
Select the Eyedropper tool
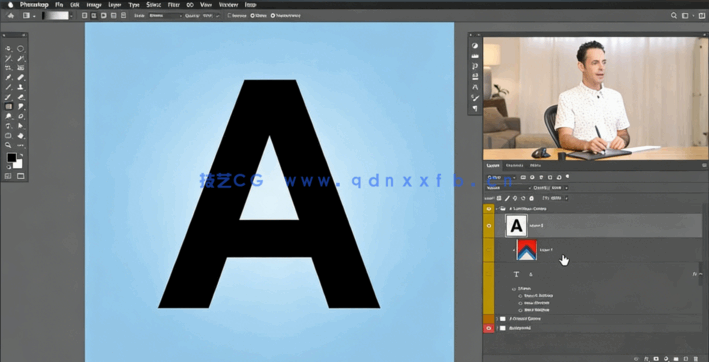coord(8,78)
